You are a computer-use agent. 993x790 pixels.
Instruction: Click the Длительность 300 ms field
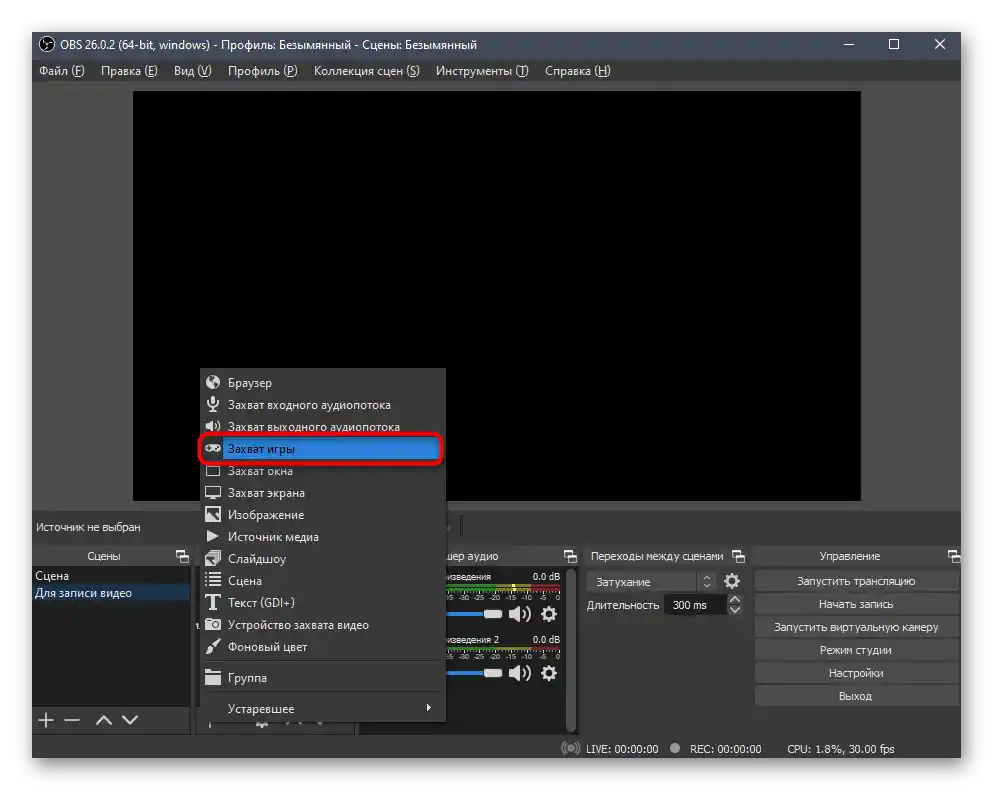point(694,605)
